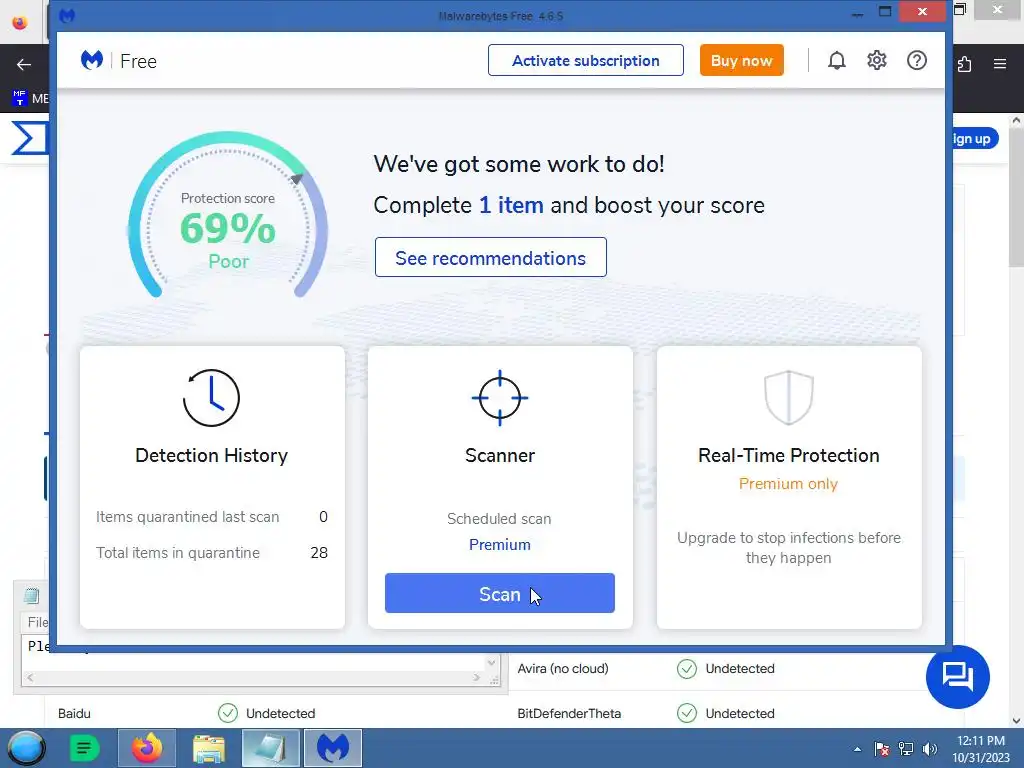Click Activate subscription button
This screenshot has height=768, width=1024.
586,60
